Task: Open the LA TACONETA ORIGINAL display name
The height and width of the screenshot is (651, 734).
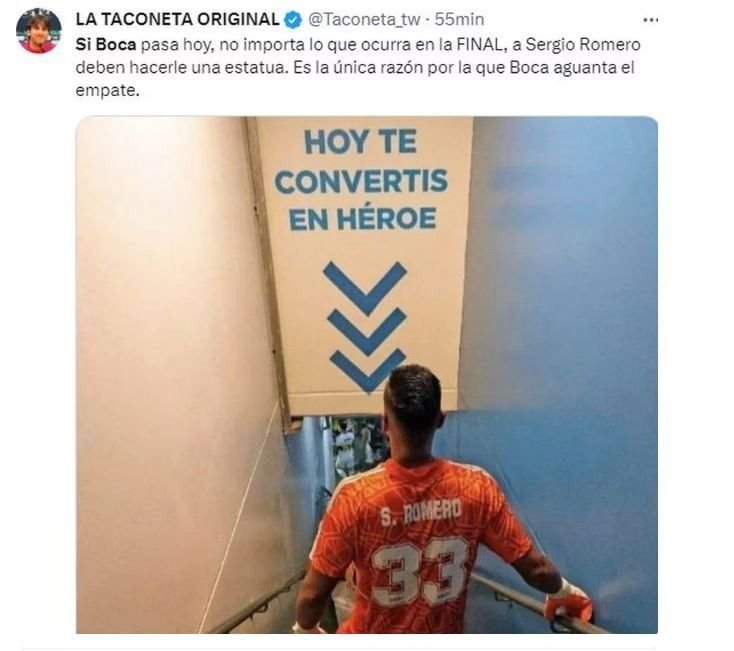Action: coord(177,20)
